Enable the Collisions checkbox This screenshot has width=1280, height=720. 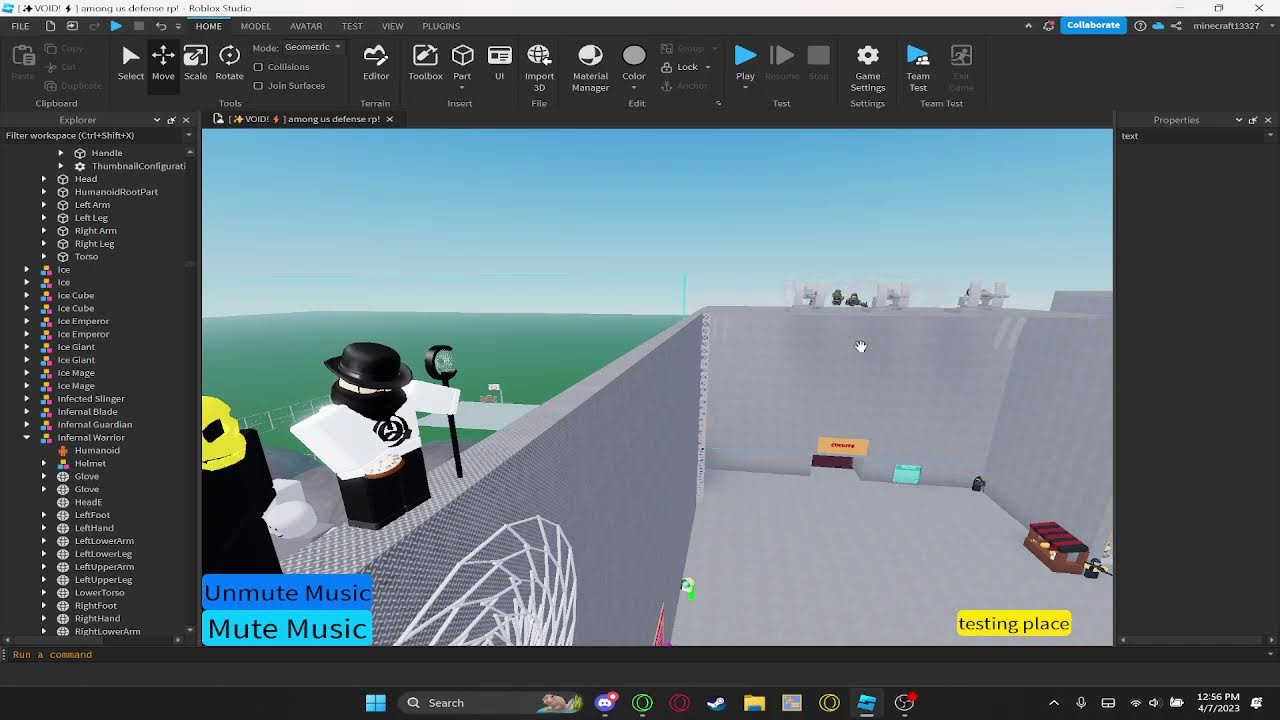click(258, 67)
